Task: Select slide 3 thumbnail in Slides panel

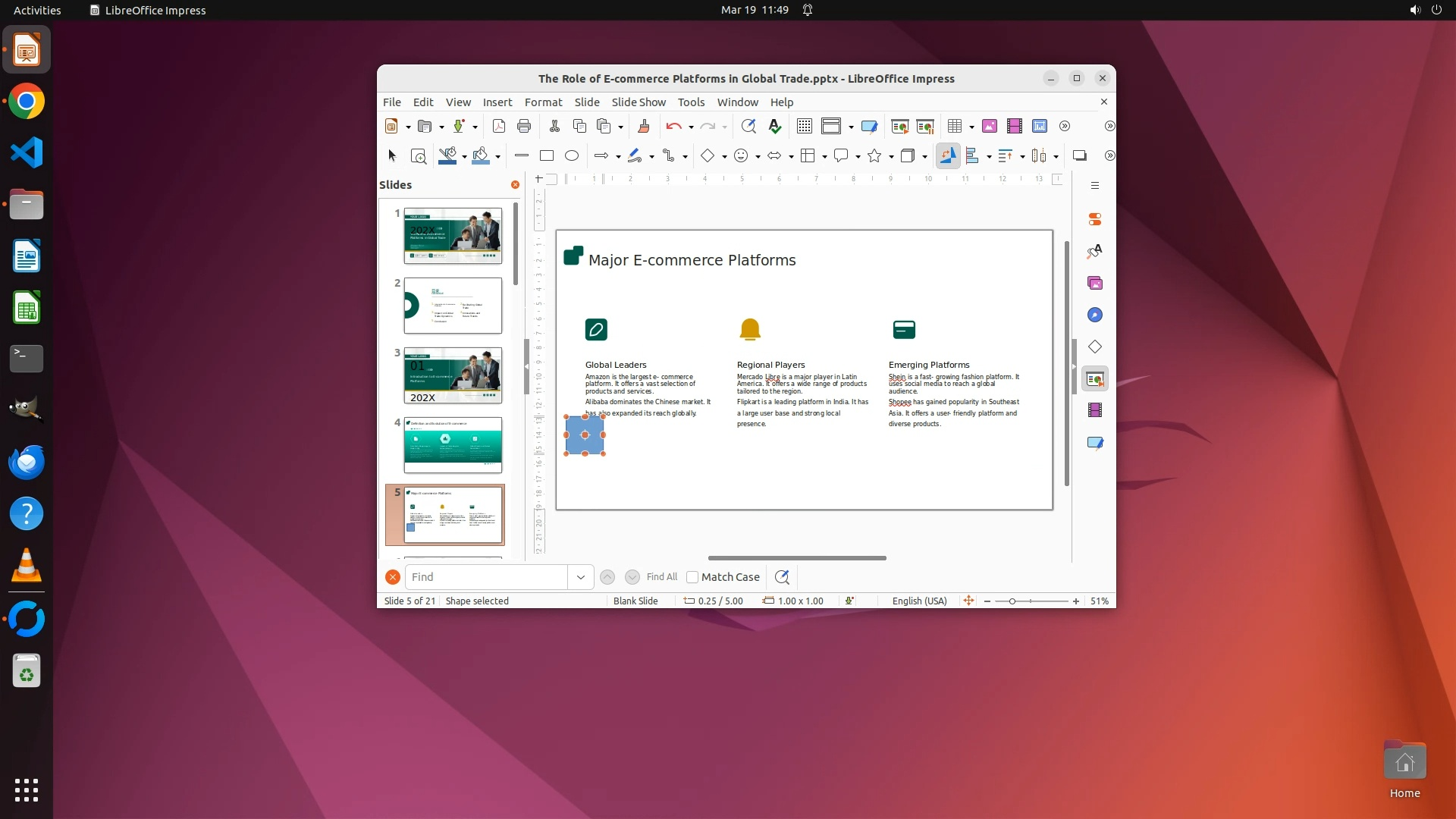Action: (x=453, y=375)
